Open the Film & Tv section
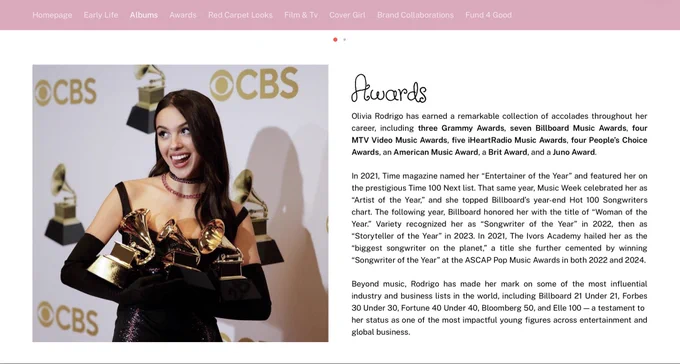Image resolution: width=680 pixels, height=364 pixels. 301,15
